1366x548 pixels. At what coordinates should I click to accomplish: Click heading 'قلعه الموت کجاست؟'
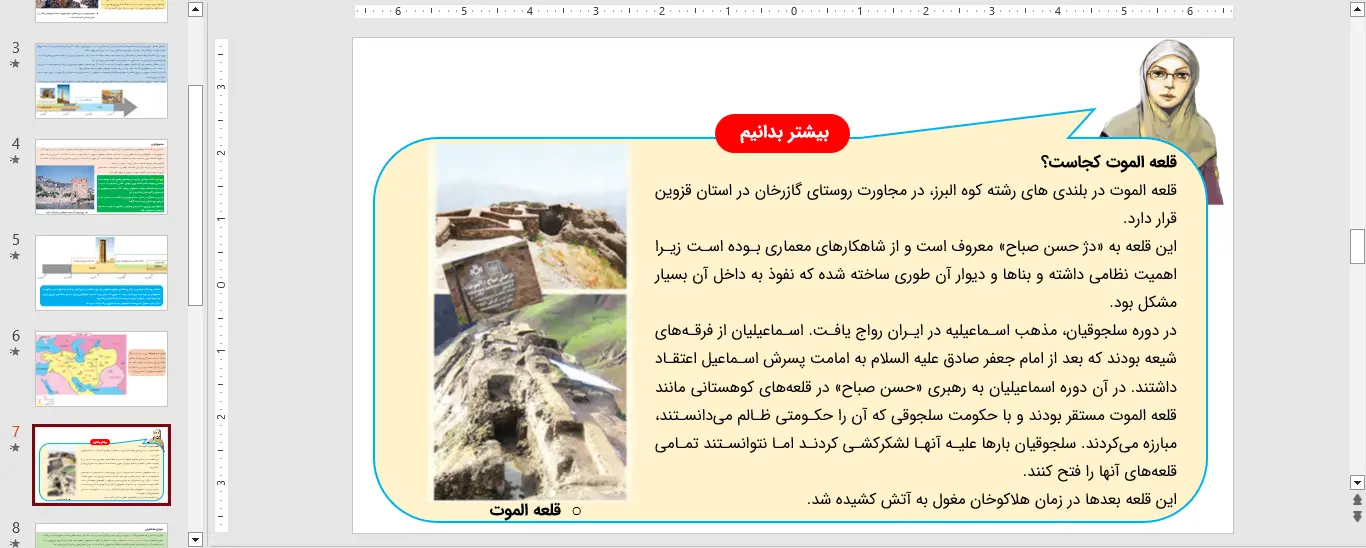[1109, 163]
